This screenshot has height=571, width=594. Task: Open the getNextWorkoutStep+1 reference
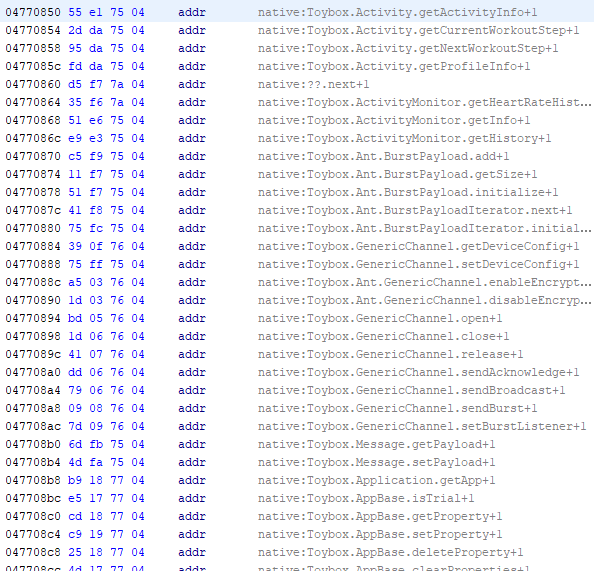[408, 48]
